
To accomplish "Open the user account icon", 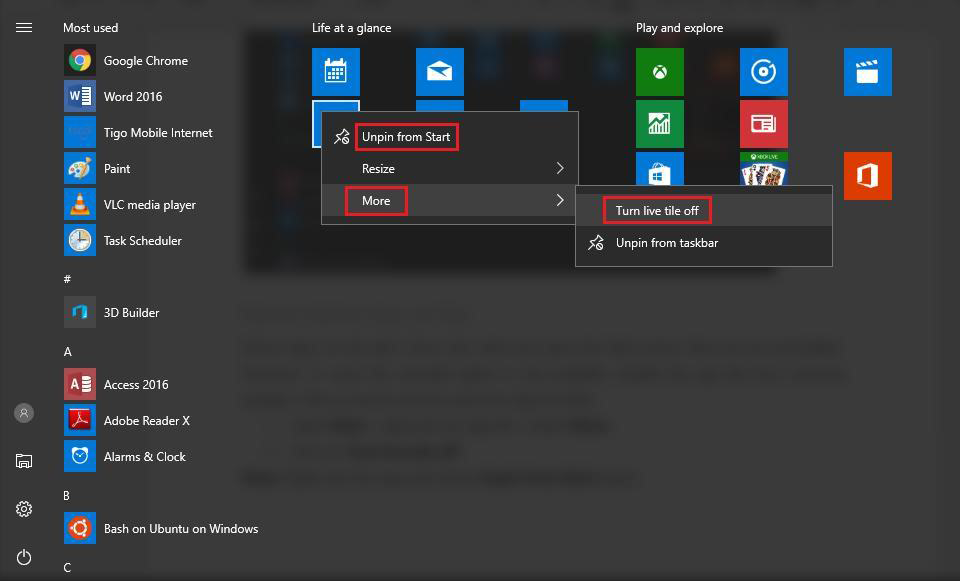I will click(x=24, y=413).
